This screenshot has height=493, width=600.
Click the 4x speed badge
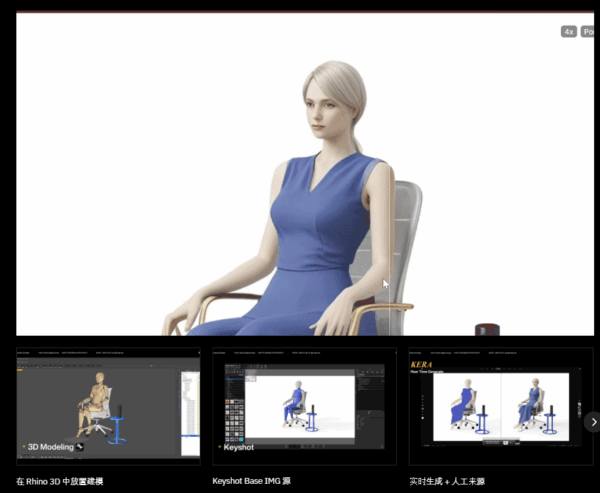point(568,32)
